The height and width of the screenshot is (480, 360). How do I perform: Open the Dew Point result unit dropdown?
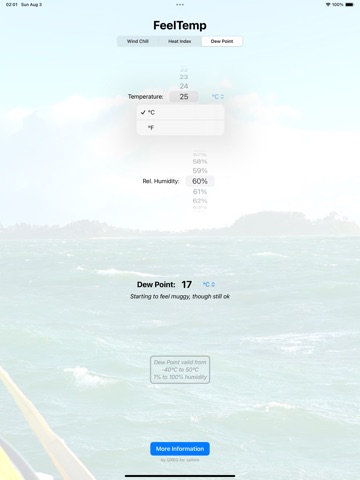click(x=209, y=284)
